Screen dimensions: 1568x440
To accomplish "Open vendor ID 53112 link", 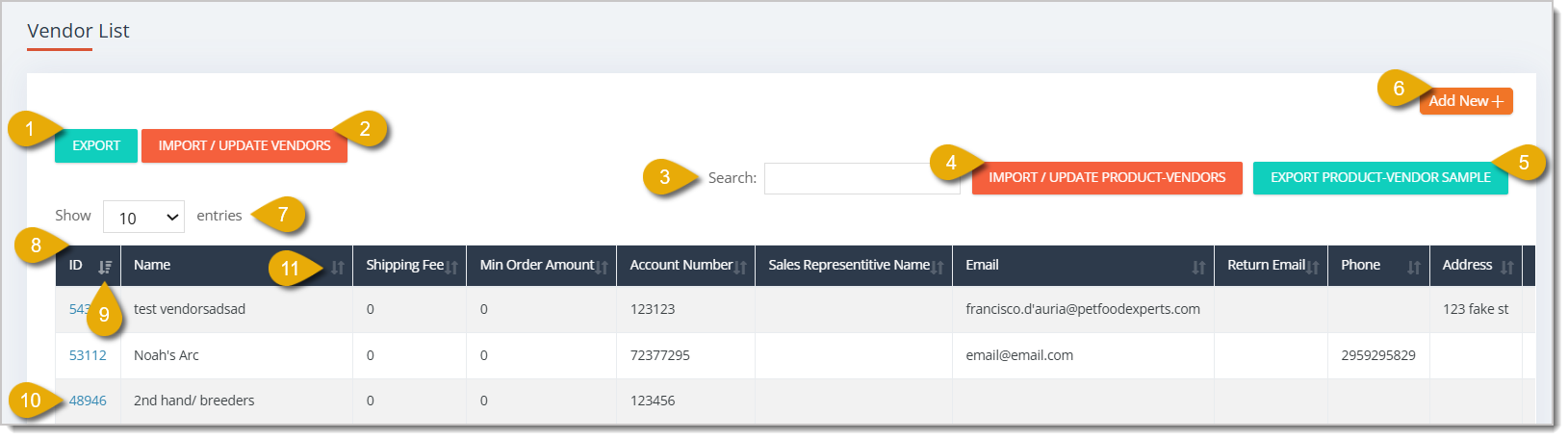I will [88, 355].
